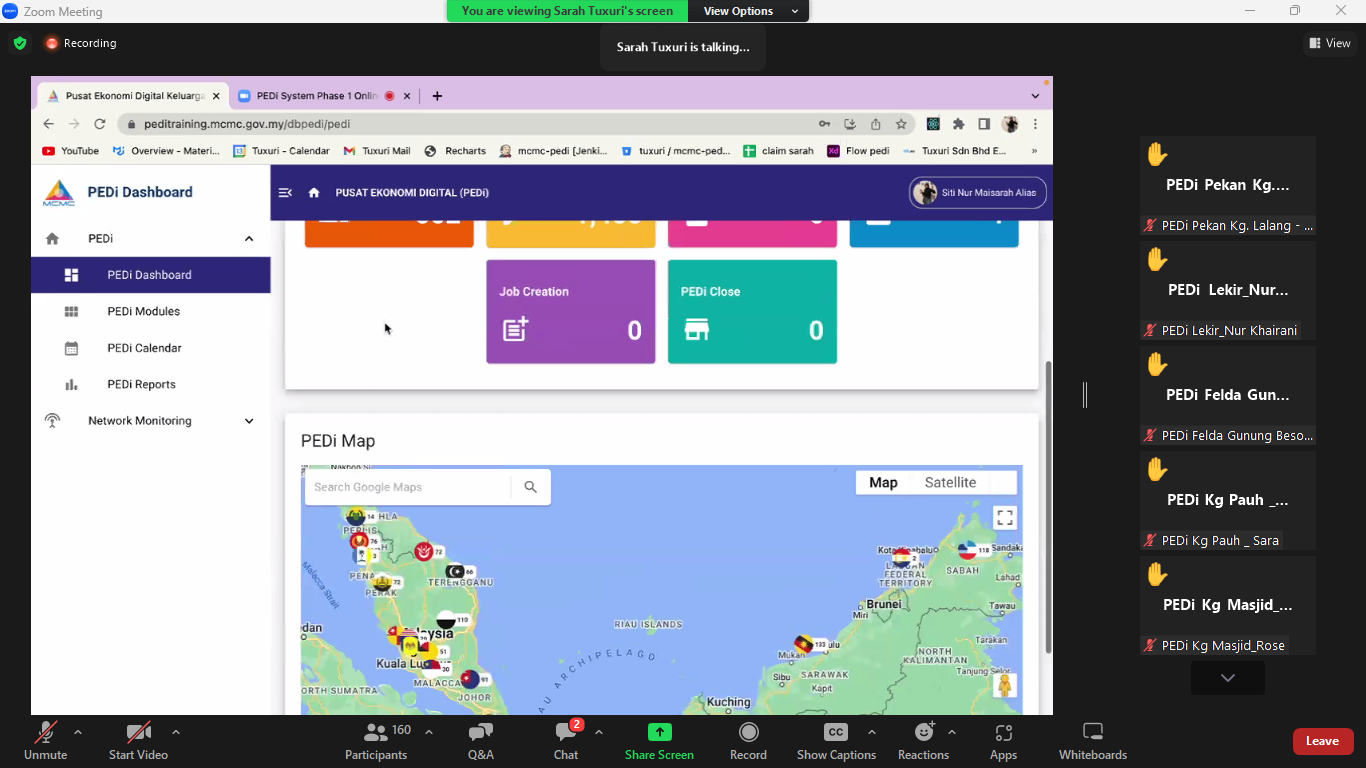Viewport: 1366px width, 768px height.
Task: Bookmark this page with the star icon
Action: (x=901, y=124)
